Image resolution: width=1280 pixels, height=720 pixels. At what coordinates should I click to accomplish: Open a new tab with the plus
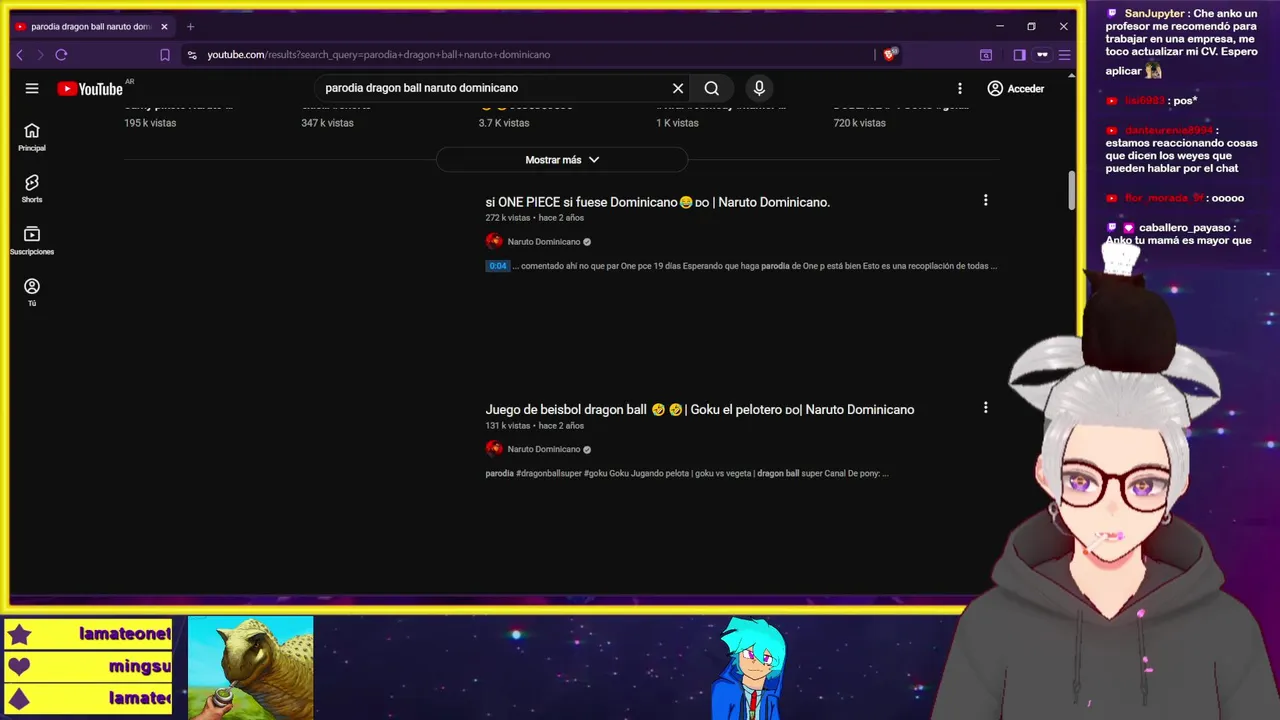tap(190, 26)
